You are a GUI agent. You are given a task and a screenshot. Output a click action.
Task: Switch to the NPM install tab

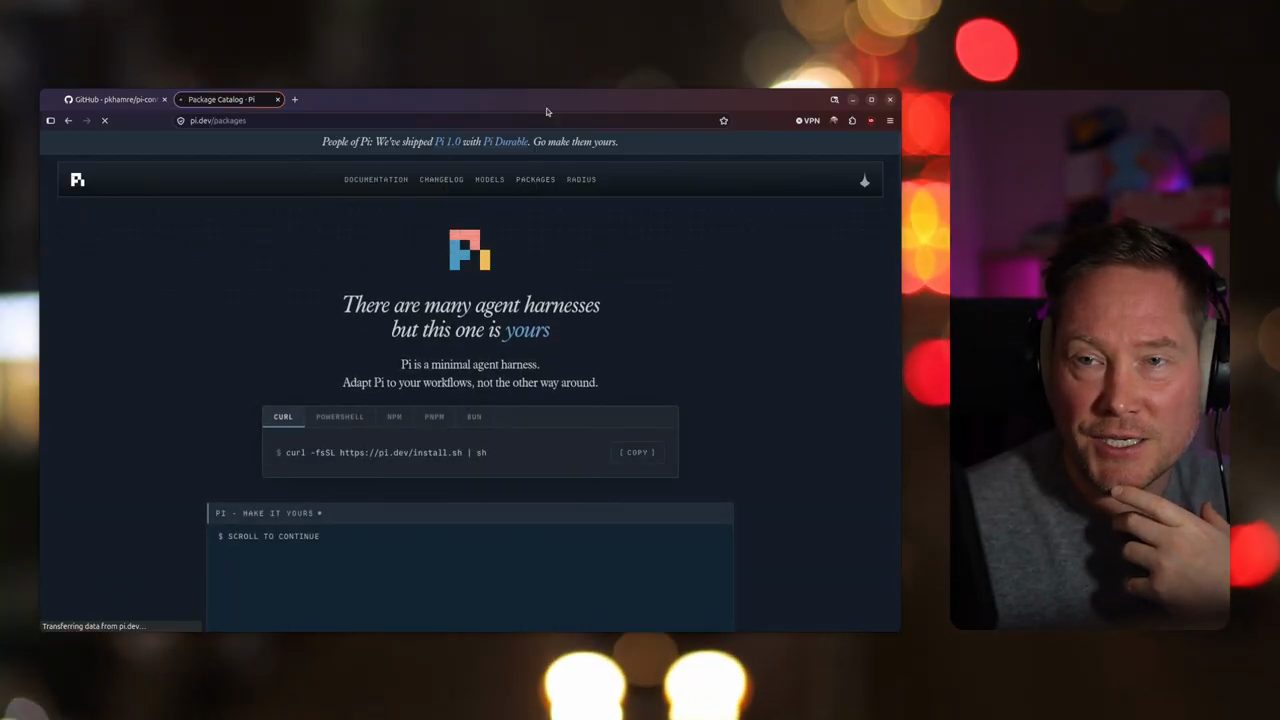click(x=394, y=417)
